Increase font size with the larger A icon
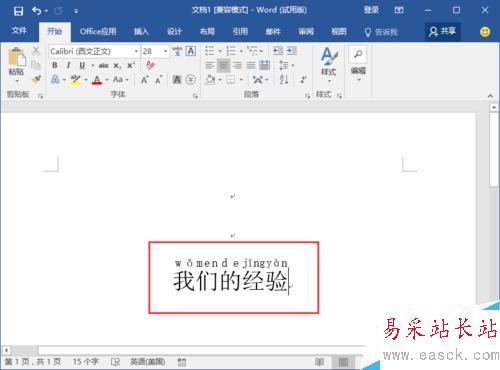The image size is (500, 370). tap(144, 80)
